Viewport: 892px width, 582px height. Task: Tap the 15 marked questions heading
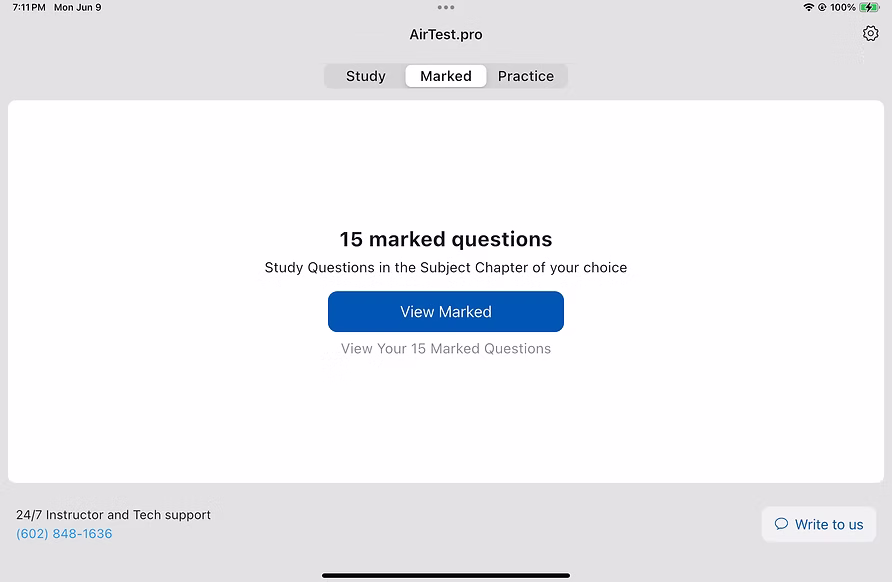point(446,240)
